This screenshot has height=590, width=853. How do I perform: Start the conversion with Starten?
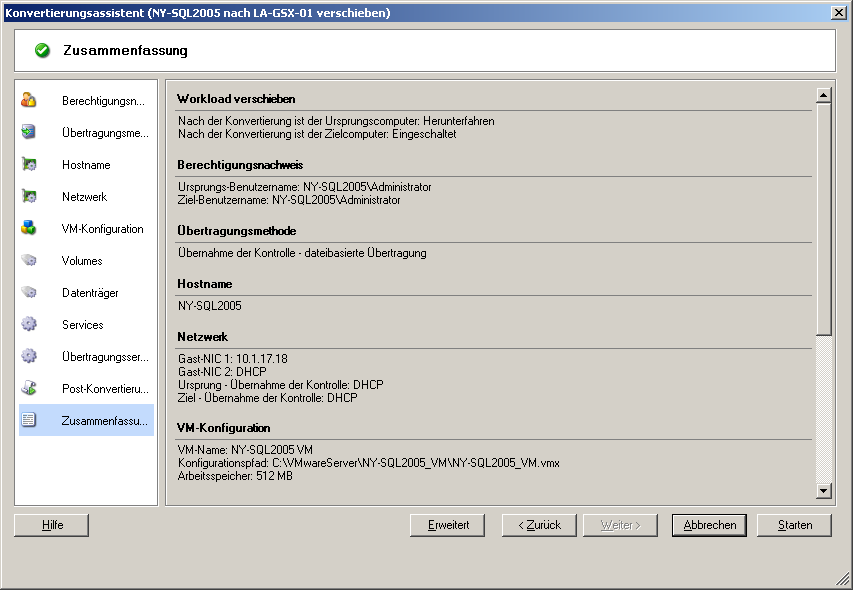pyautogui.click(x=794, y=525)
